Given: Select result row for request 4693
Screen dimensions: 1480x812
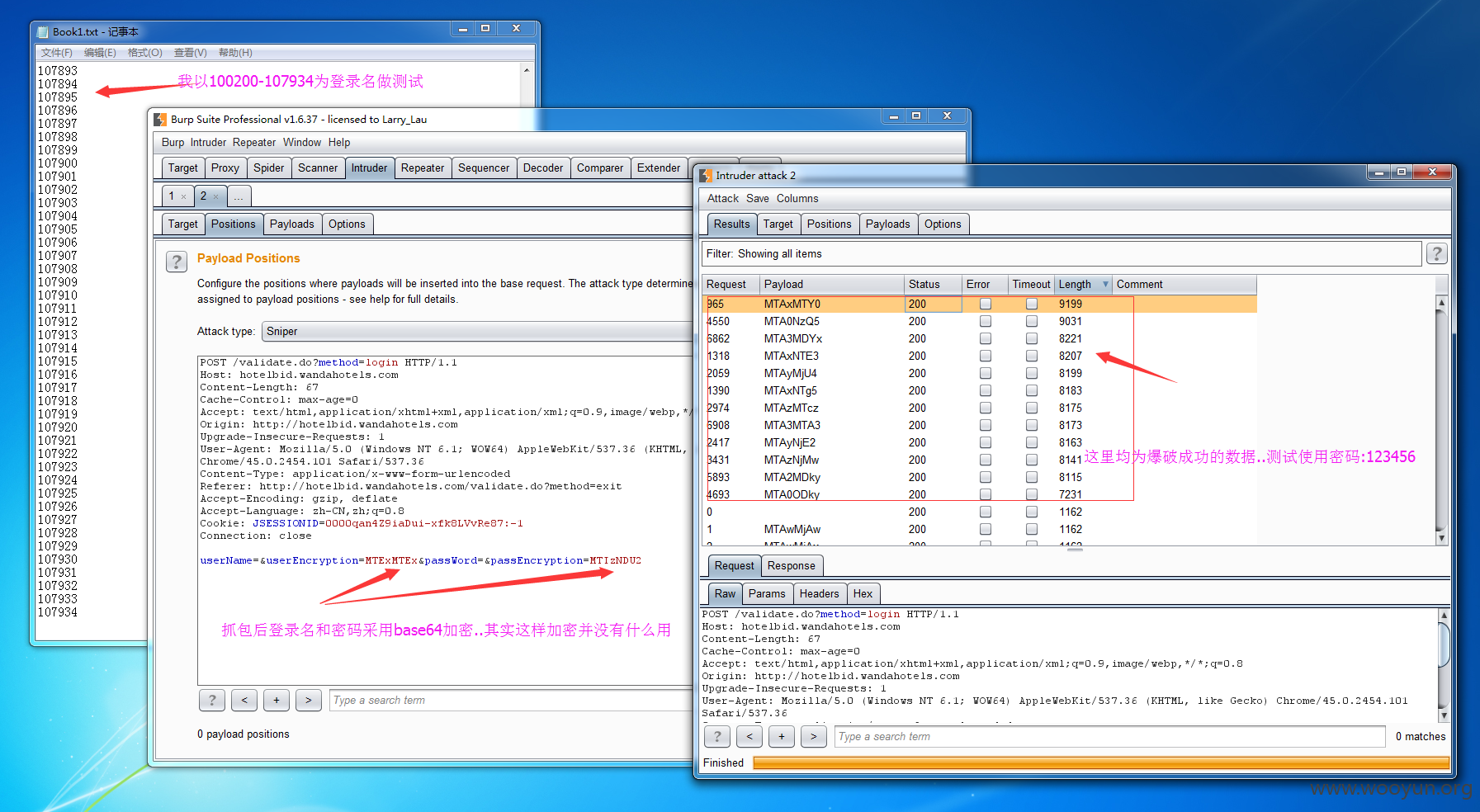Looking at the screenshot, I should 981,494.
